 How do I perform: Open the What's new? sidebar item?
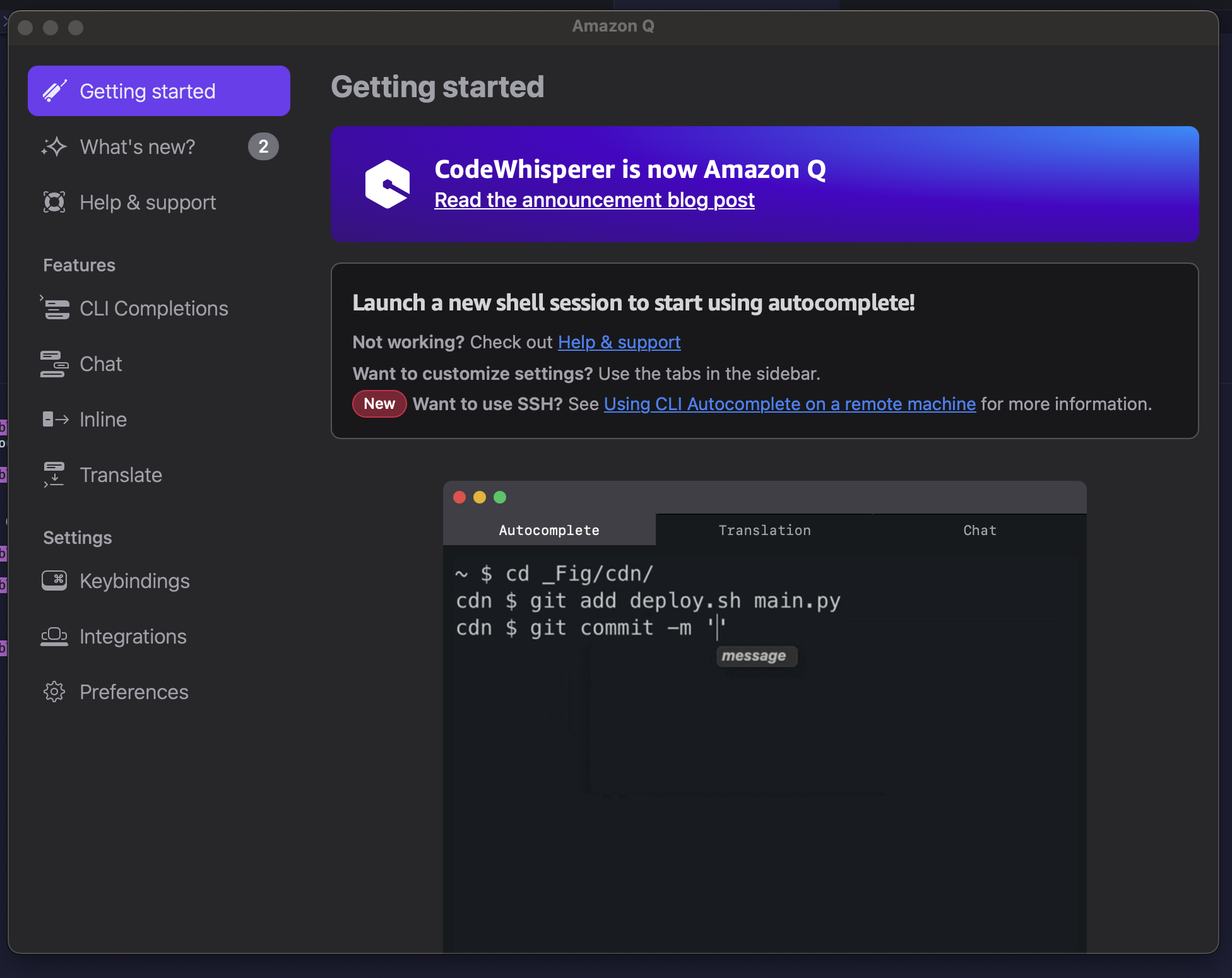(x=159, y=146)
